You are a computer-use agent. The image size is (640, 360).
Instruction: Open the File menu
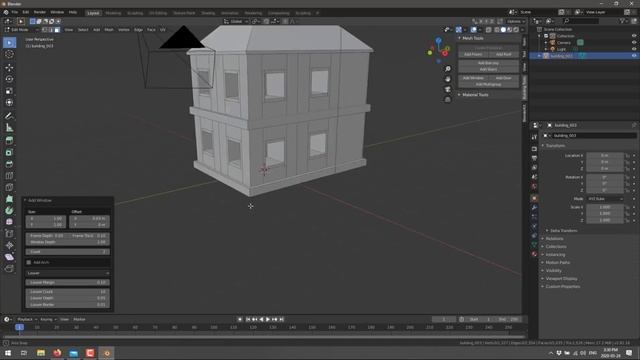point(15,12)
